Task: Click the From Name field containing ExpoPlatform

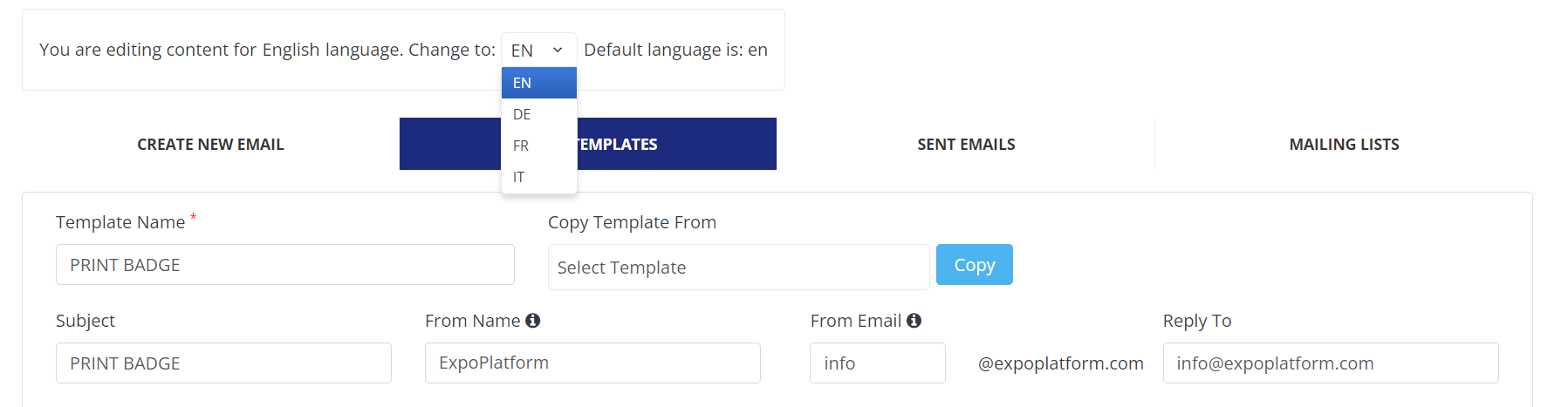Action: click(592, 363)
